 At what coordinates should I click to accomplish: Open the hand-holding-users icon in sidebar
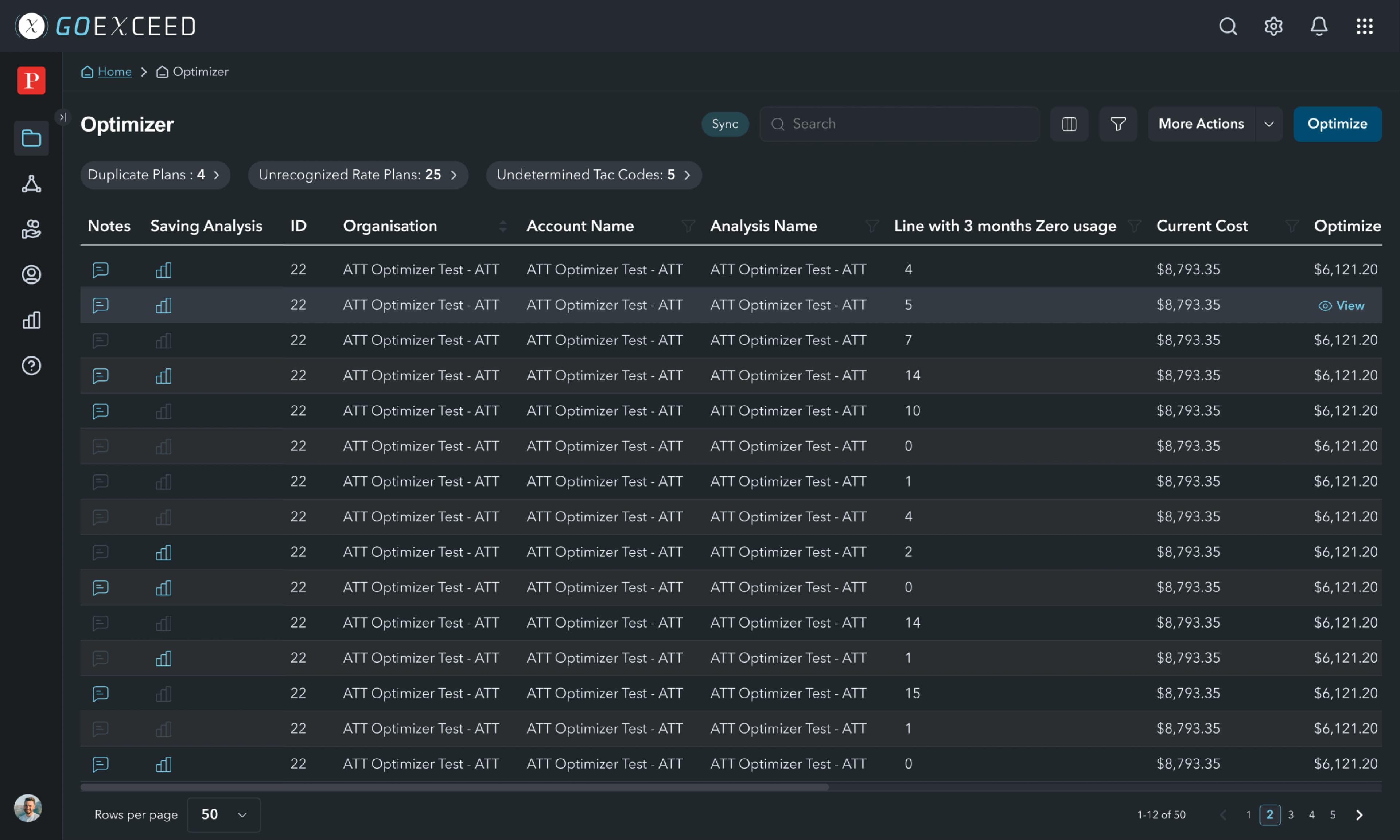click(31, 229)
